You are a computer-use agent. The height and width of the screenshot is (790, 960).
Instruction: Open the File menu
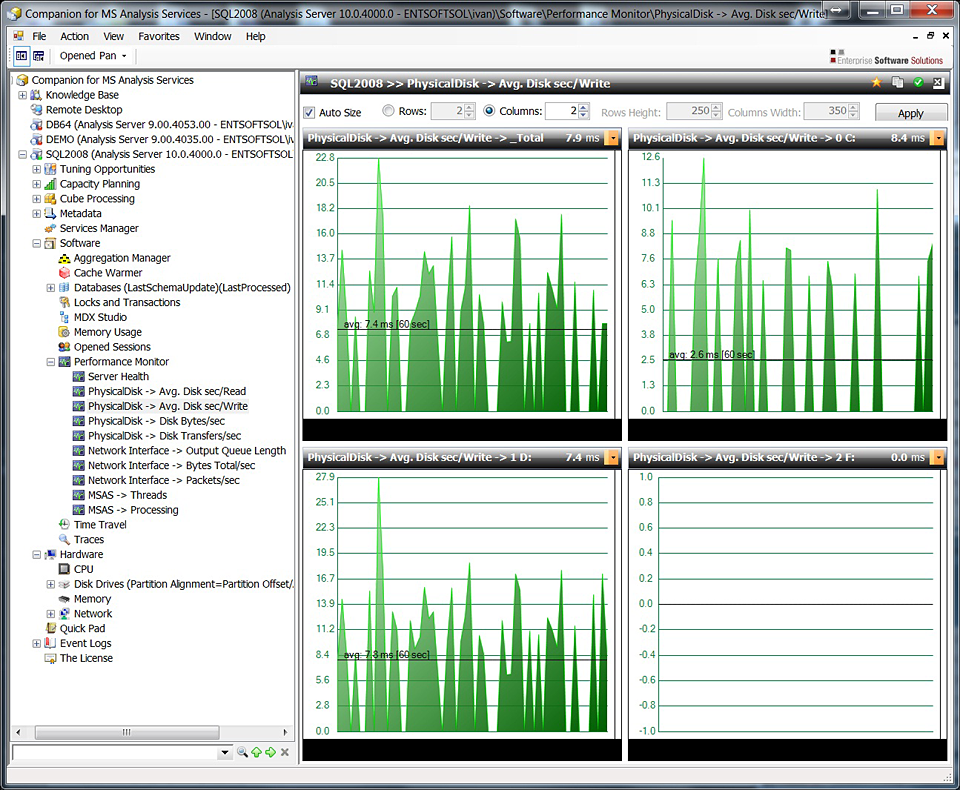point(39,36)
